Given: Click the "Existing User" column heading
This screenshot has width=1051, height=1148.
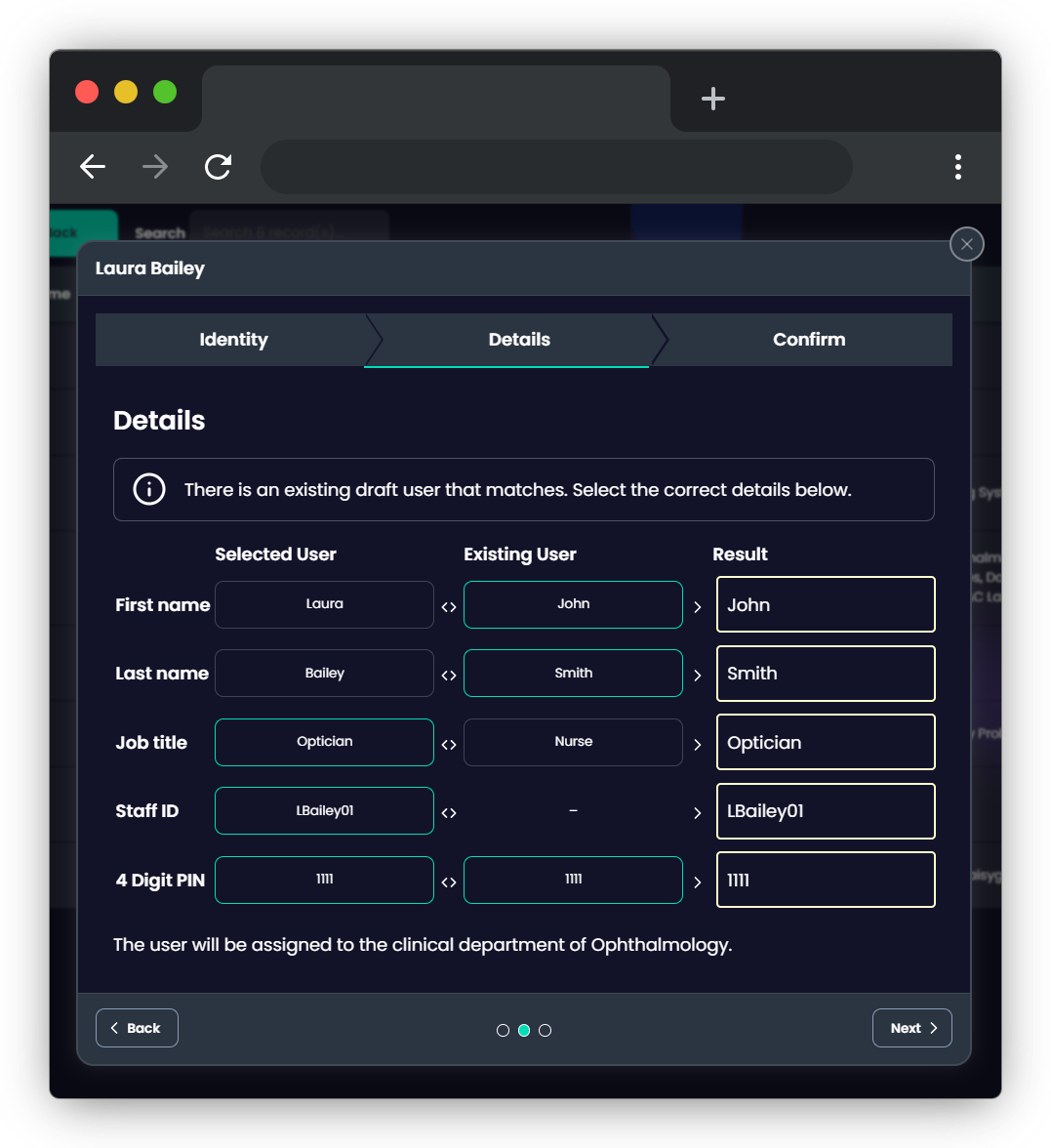Looking at the screenshot, I should point(519,554).
